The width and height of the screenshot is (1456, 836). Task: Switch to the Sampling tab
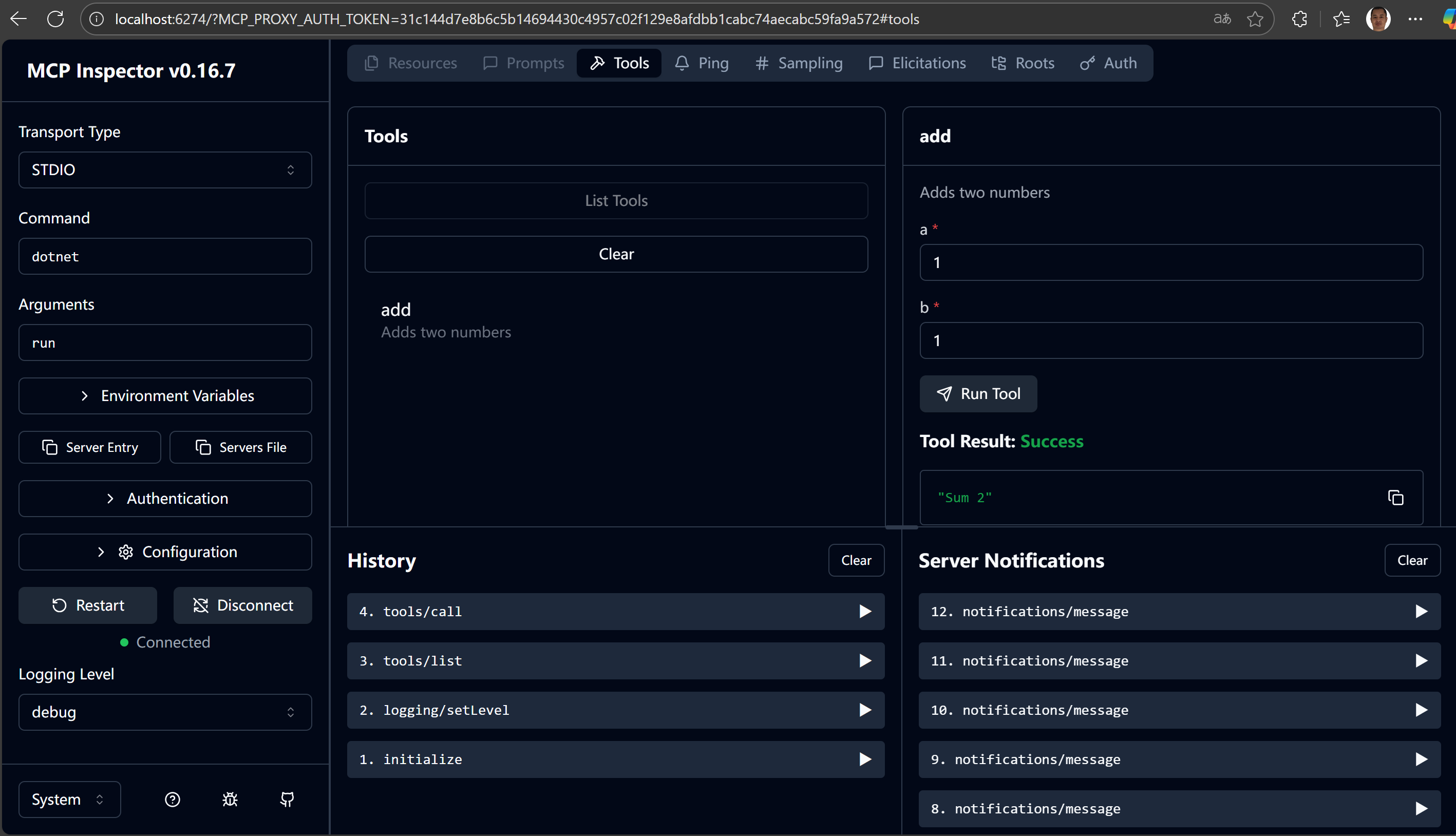799,63
